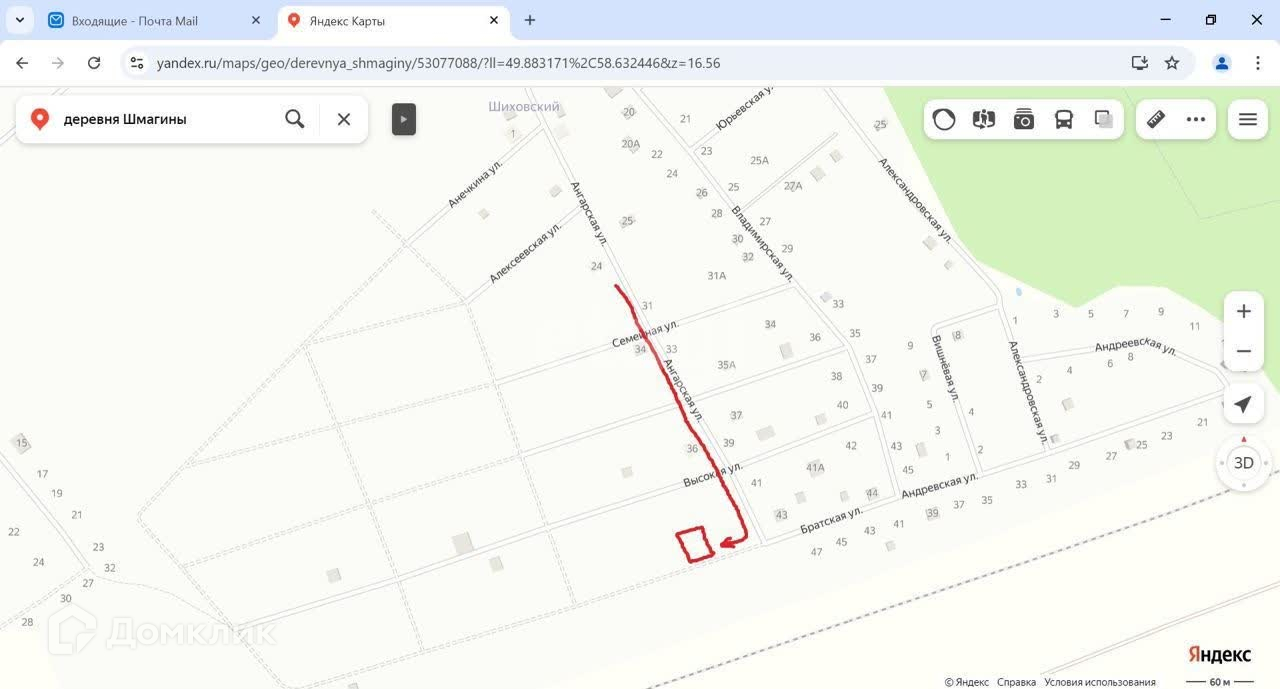Open a new browser tab

pos(530,20)
